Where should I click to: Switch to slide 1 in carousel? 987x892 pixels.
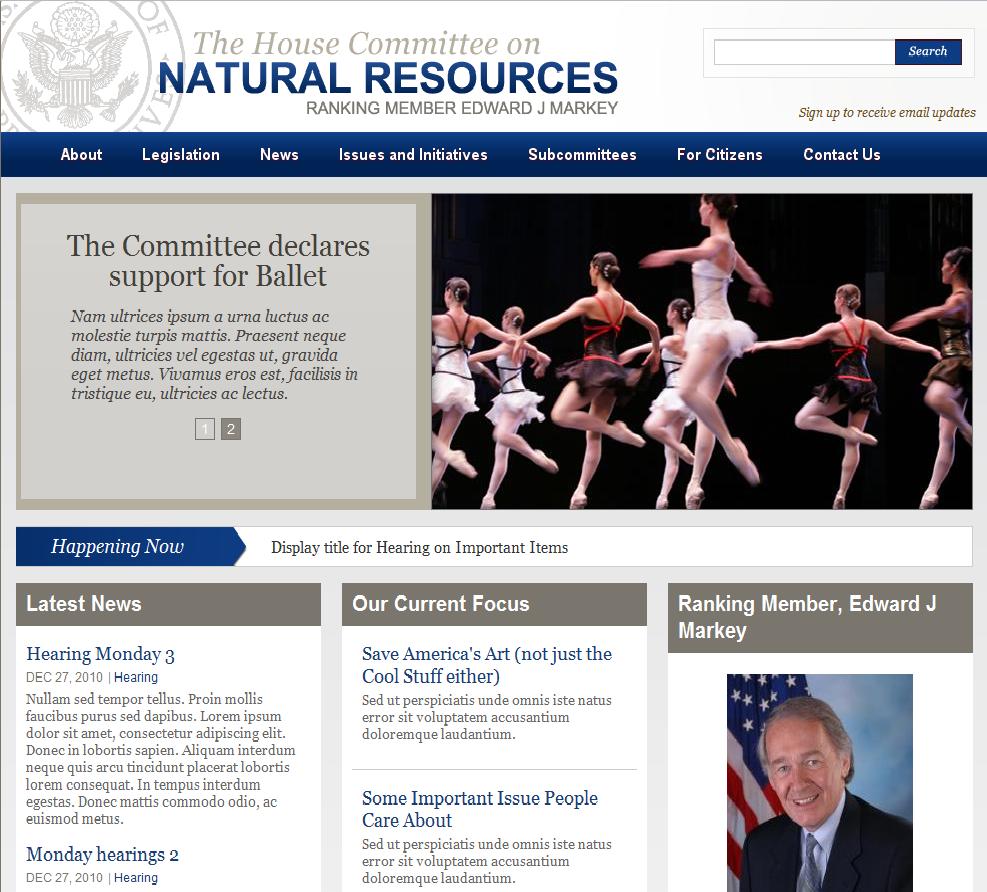tap(205, 430)
